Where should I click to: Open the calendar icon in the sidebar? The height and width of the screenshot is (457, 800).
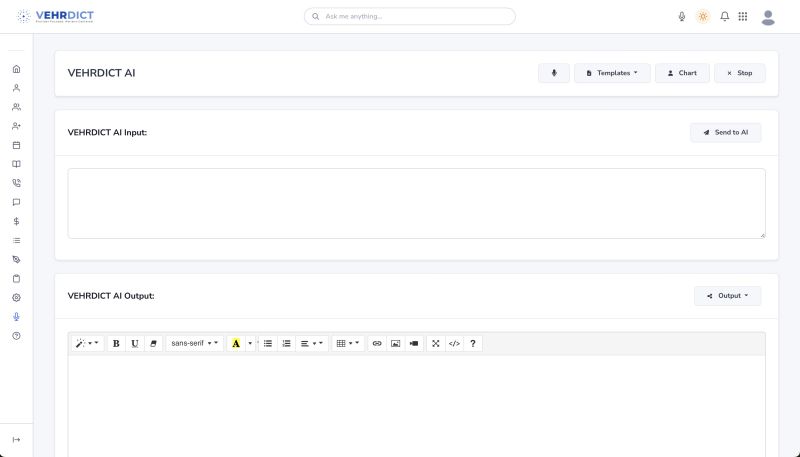coord(16,145)
